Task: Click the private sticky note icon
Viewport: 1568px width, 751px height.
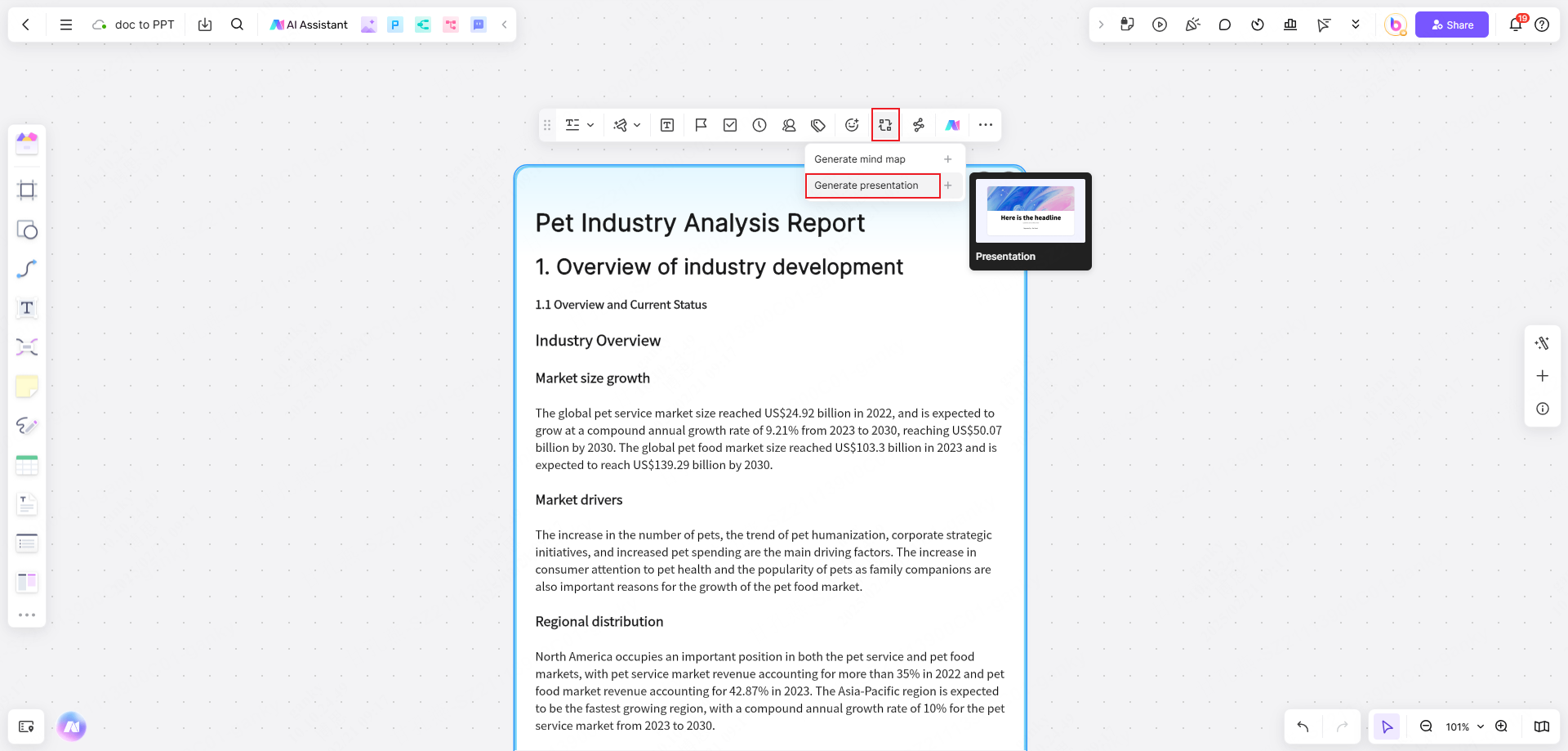Action: (1127, 25)
